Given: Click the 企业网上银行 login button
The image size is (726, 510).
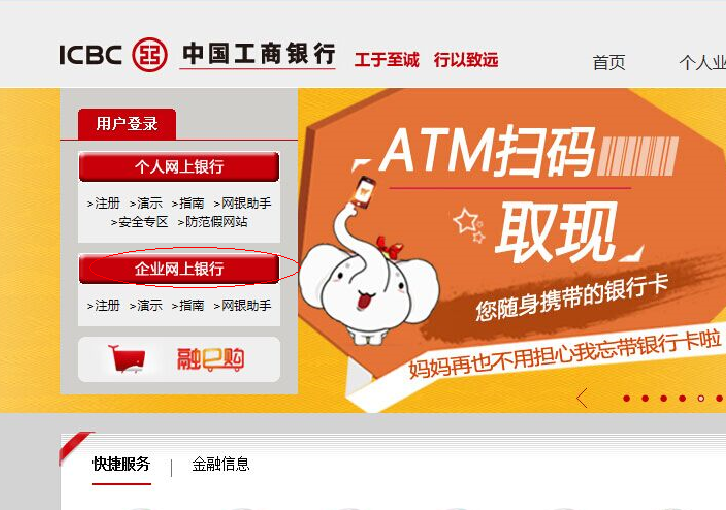Looking at the screenshot, I should (x=179, y=269).
